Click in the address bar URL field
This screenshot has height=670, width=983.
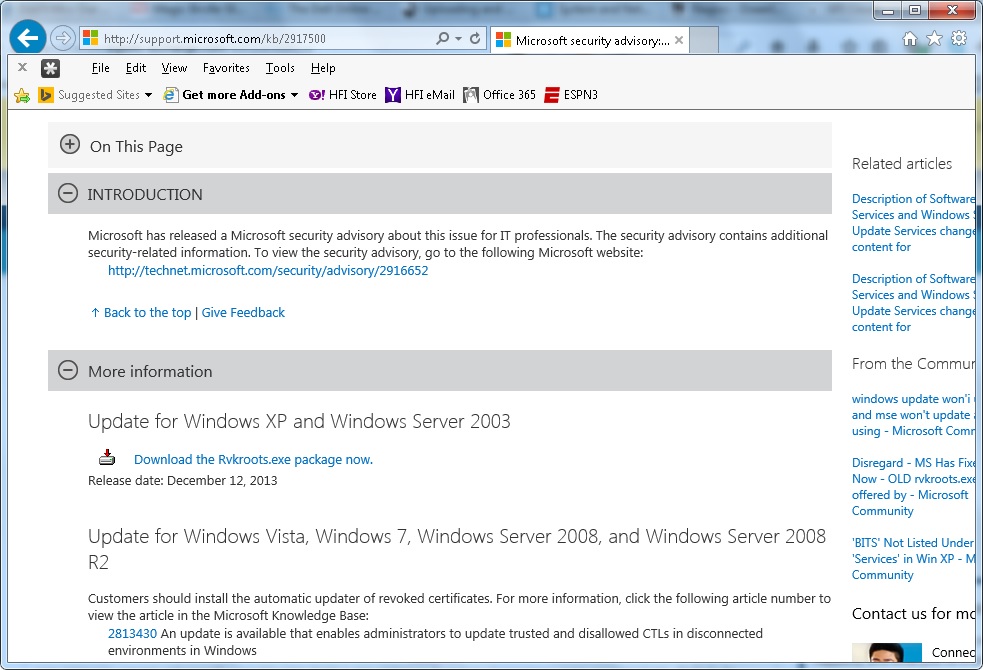(260, 39)
